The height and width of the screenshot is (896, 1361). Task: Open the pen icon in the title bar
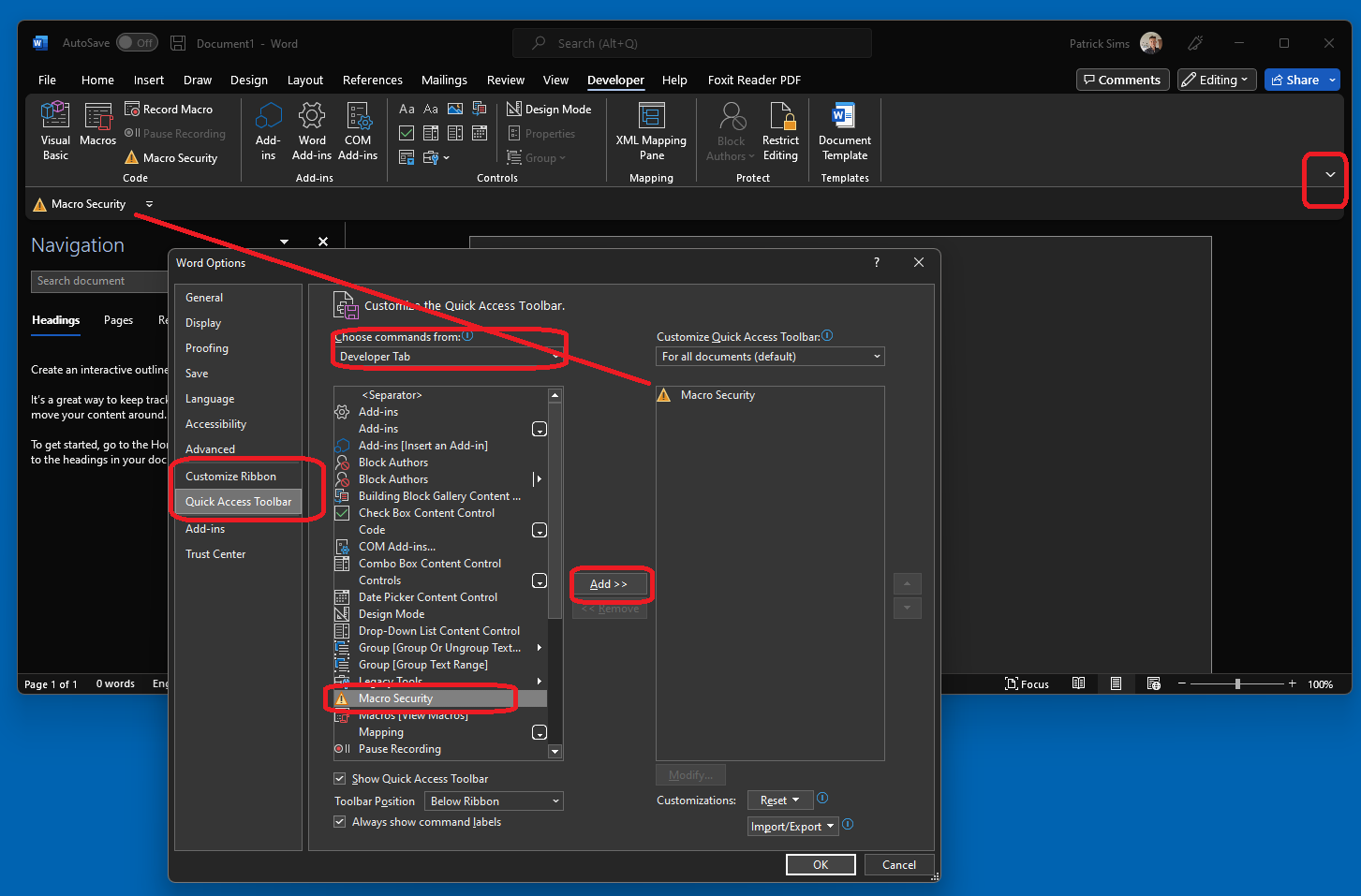[1195, 43]
